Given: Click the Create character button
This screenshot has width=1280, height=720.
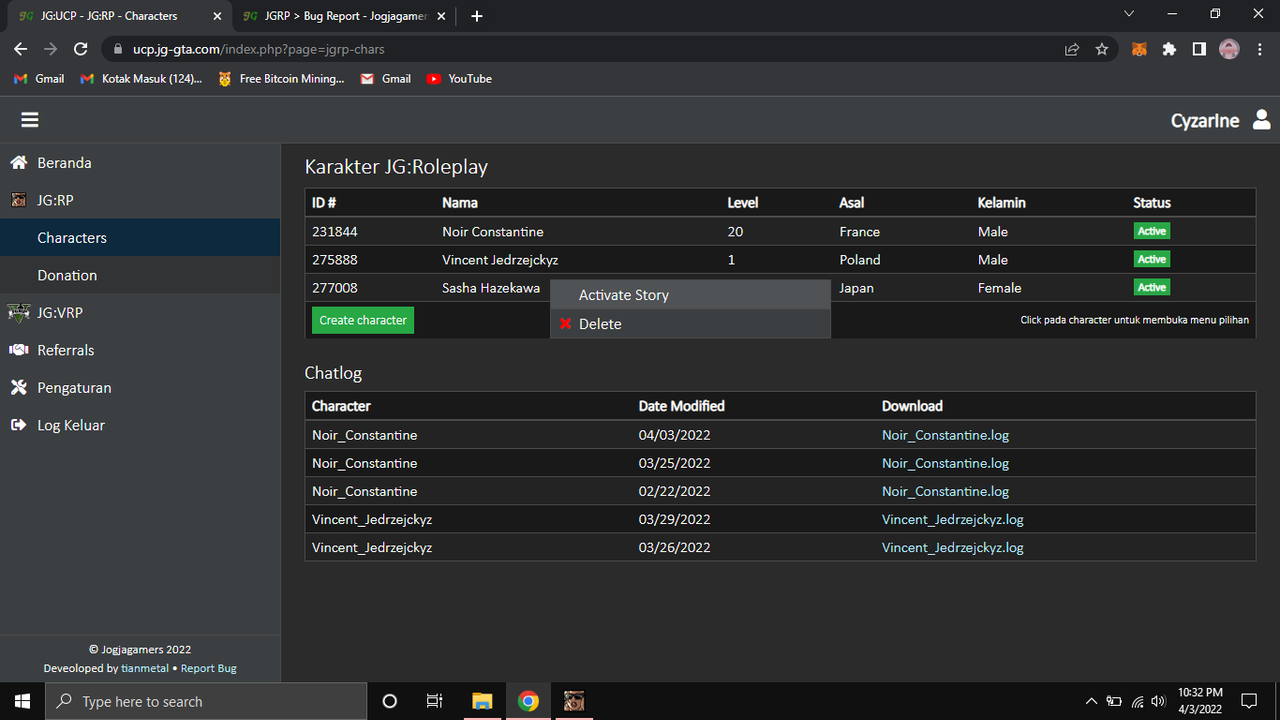Looking at the screenshot, I should pos(363,320).
